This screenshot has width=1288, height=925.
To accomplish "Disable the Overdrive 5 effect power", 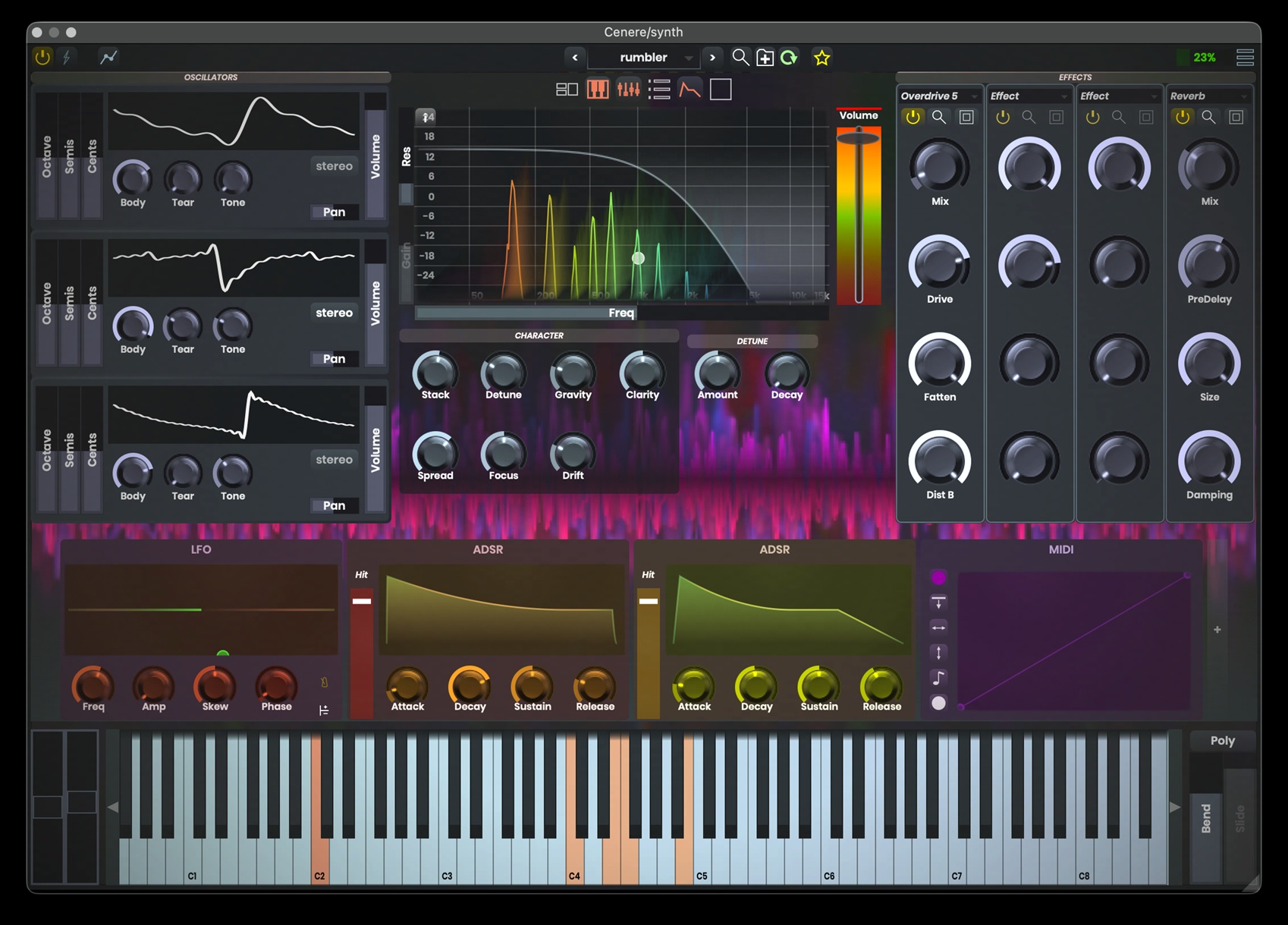I will pos(913,117).
